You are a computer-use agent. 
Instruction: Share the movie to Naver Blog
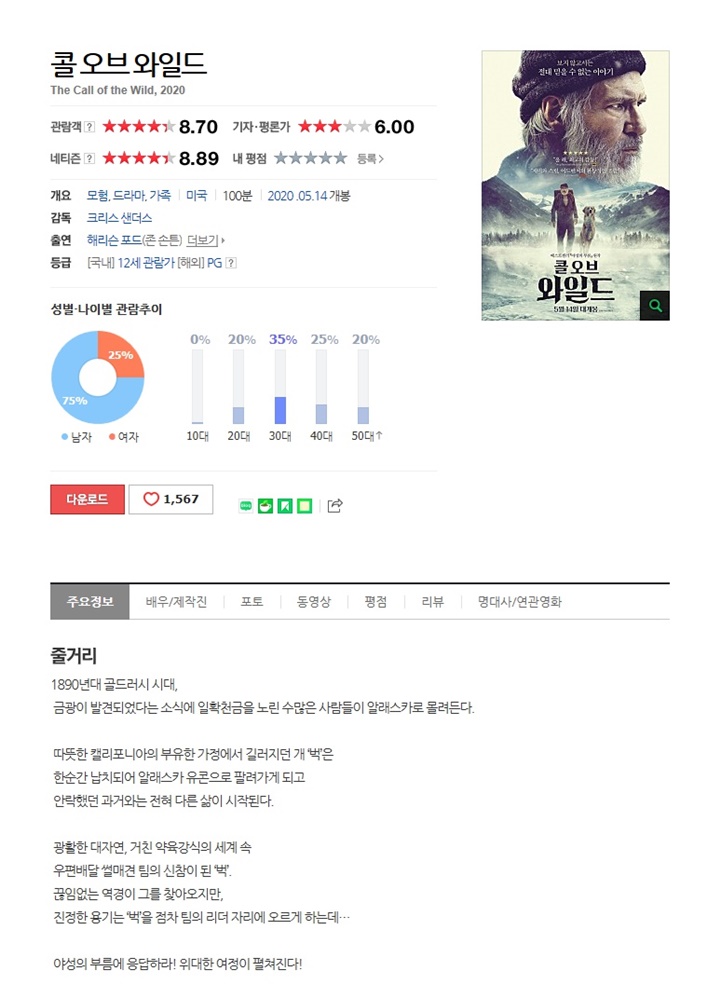pyautogui.click(x=246, y=506)
